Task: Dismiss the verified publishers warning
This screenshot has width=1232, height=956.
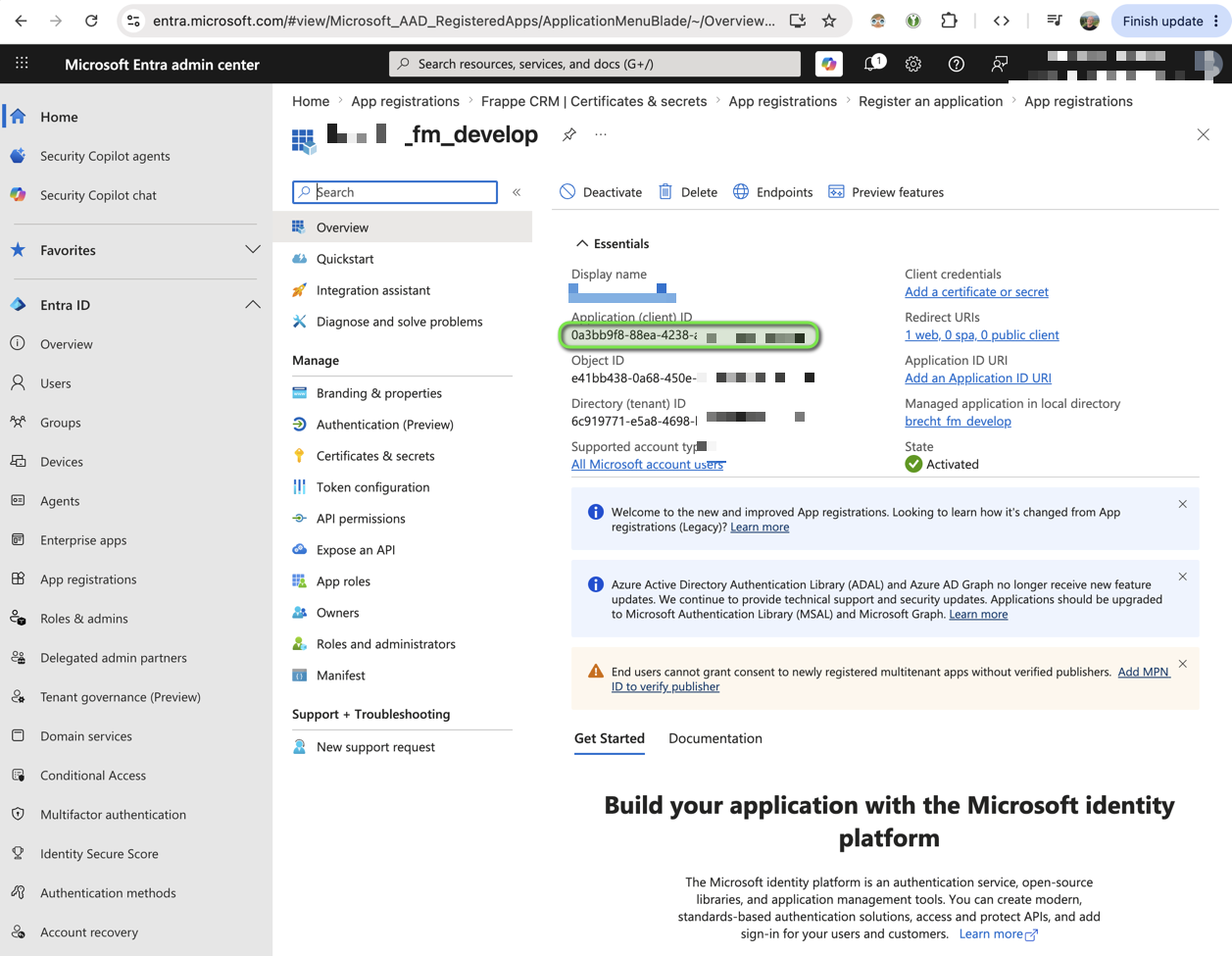Action: click(1182, 664)
